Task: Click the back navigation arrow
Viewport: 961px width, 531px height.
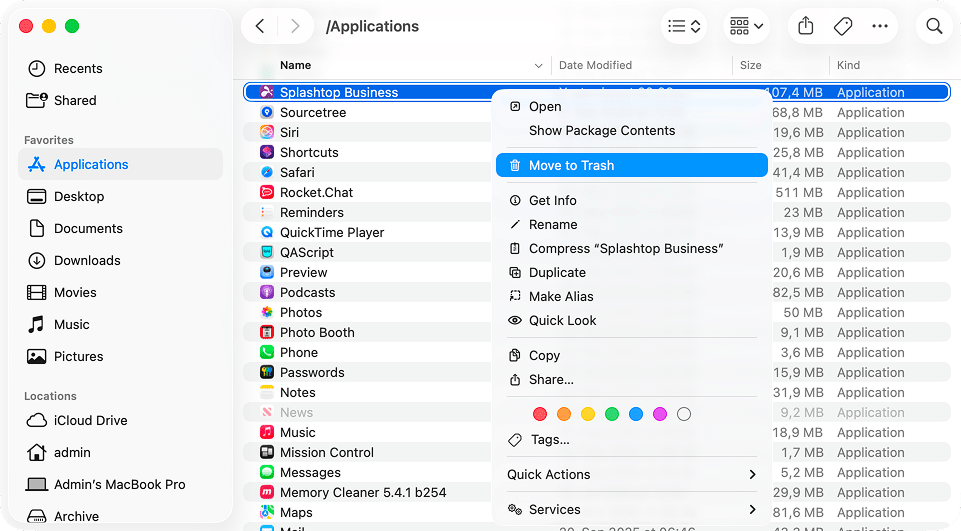Action: click(x=260, y=27)
